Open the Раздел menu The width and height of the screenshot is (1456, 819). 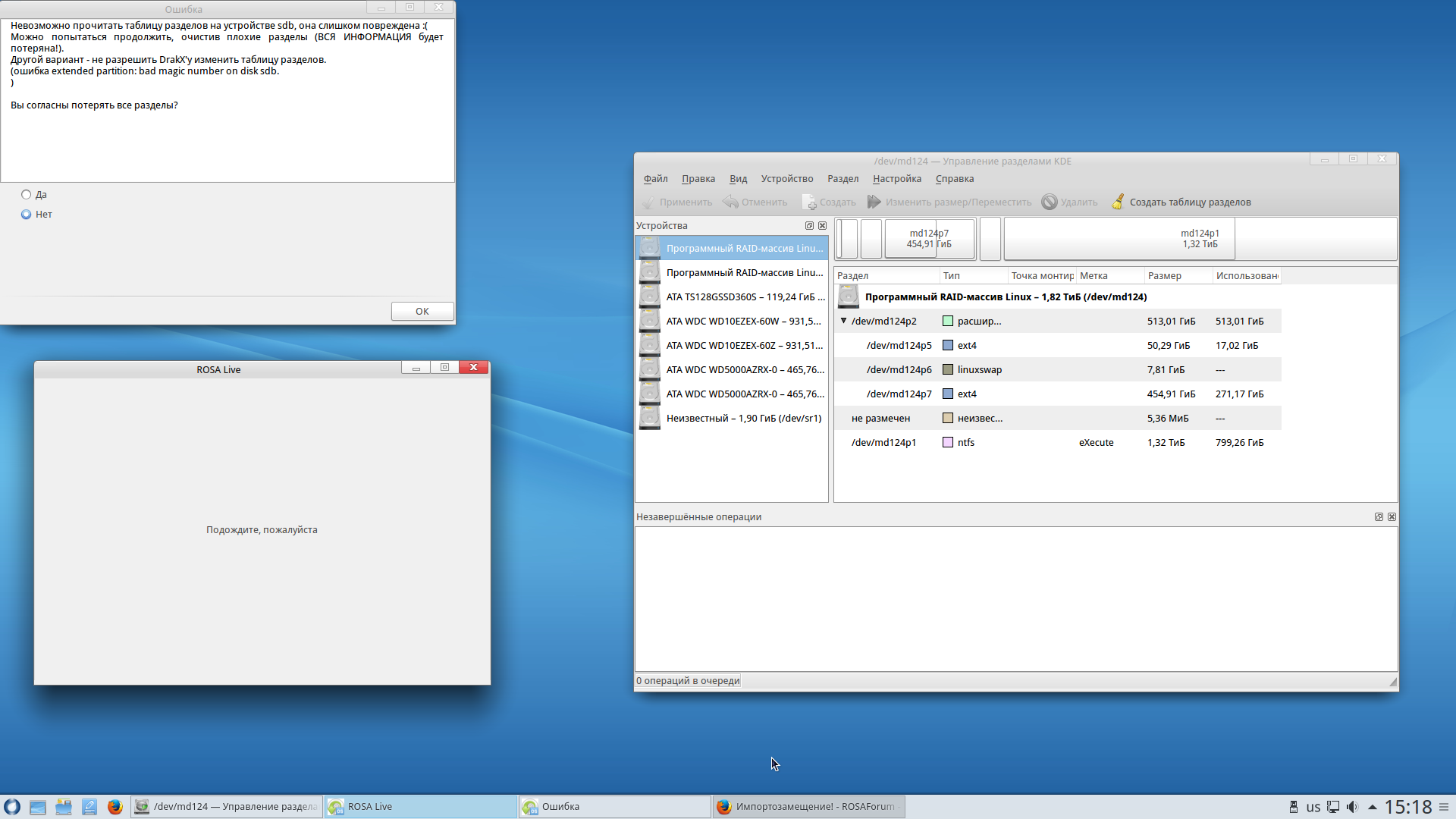pos(843,179)
